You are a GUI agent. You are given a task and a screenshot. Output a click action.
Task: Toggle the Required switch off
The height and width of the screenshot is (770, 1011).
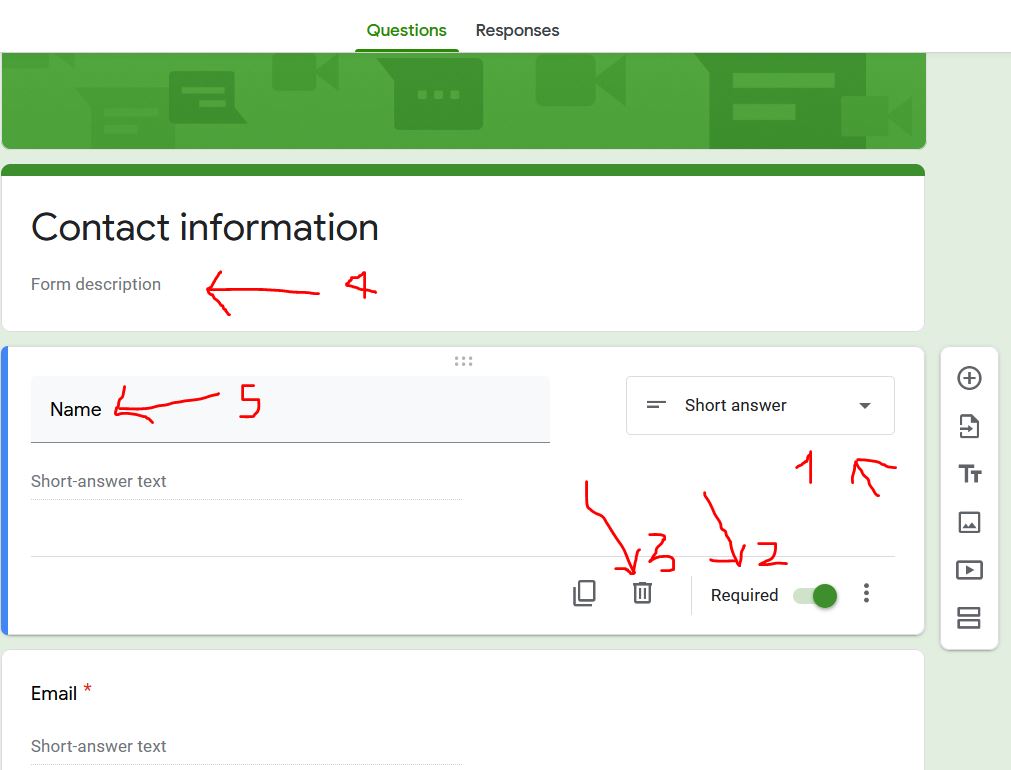[x=816, y=596]
